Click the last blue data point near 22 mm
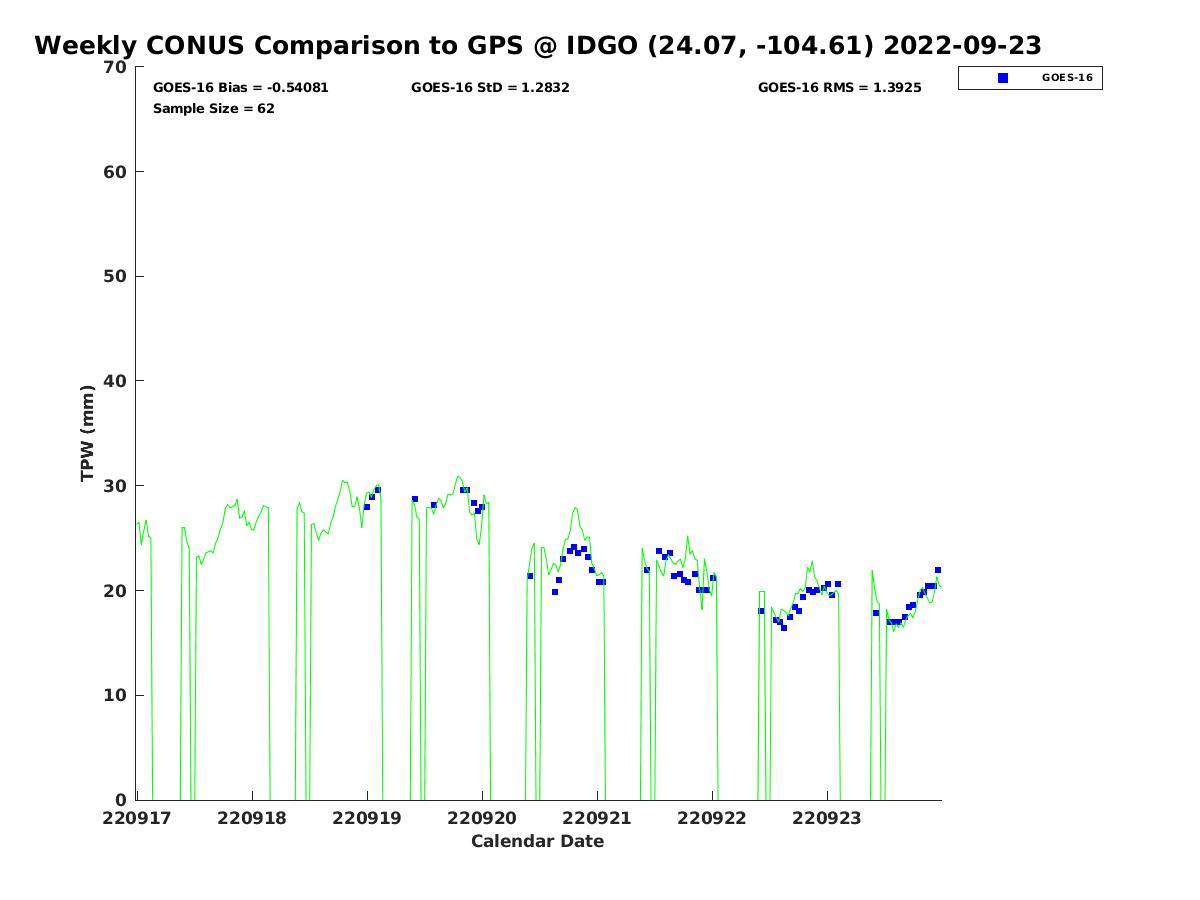 click(938, 570)
